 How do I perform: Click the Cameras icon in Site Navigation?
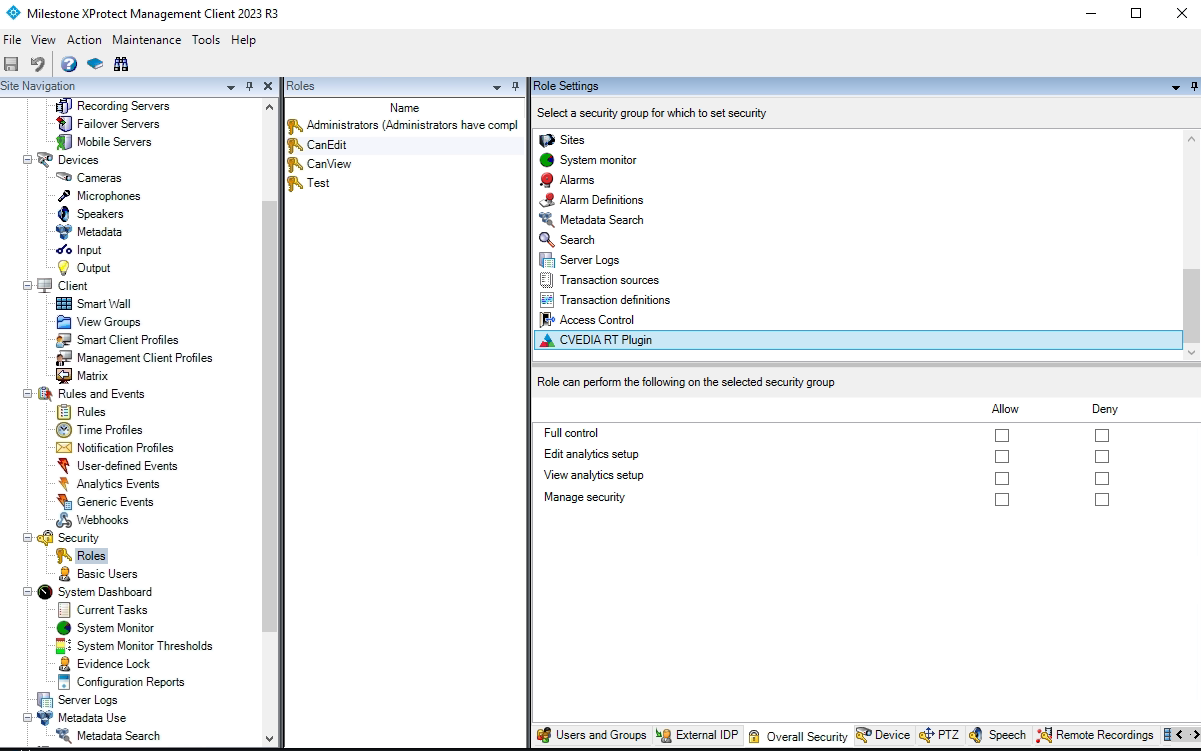click(64, 178)
